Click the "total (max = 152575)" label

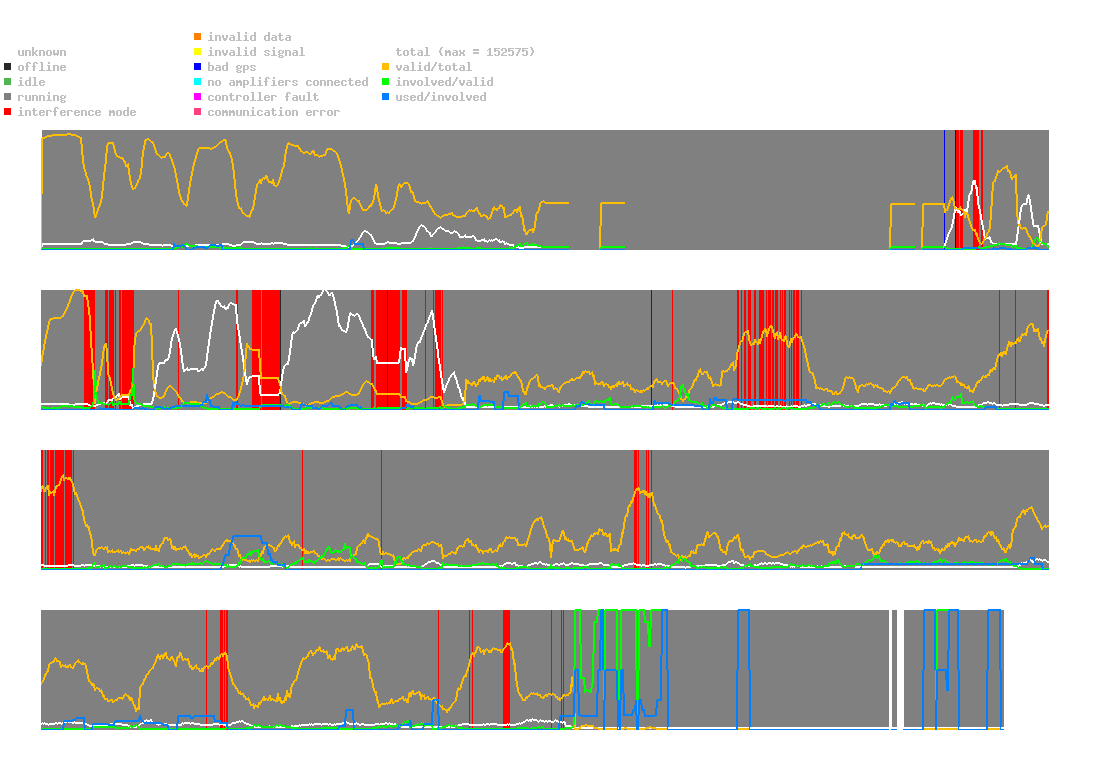click(x=465, y=52)
